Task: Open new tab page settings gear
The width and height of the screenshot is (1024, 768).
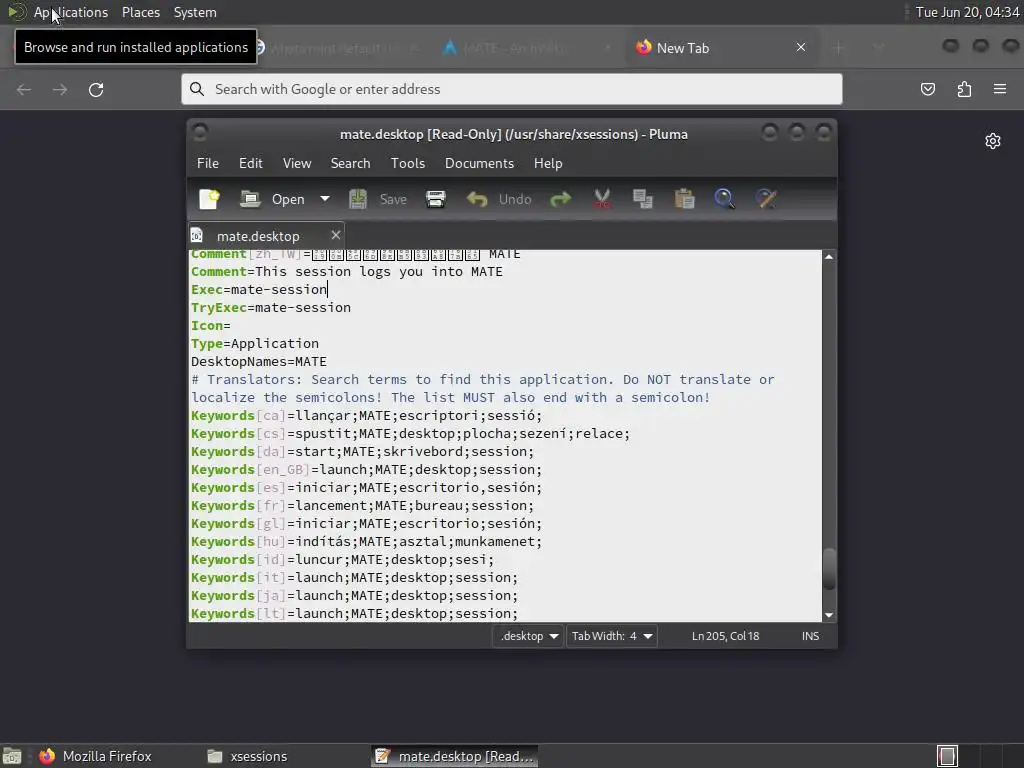Action: [993, 141]
